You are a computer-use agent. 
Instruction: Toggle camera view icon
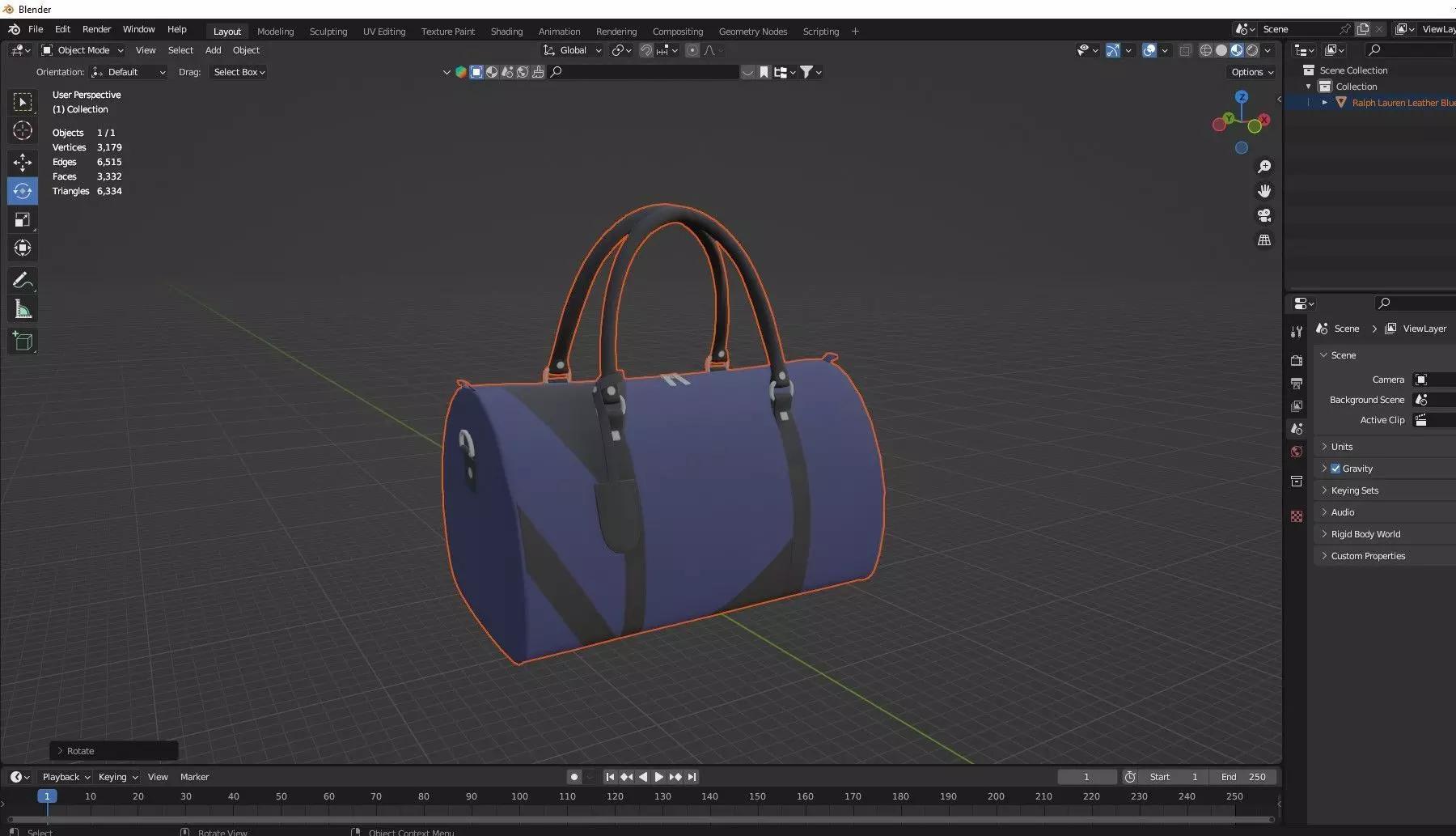point(1264,215)
